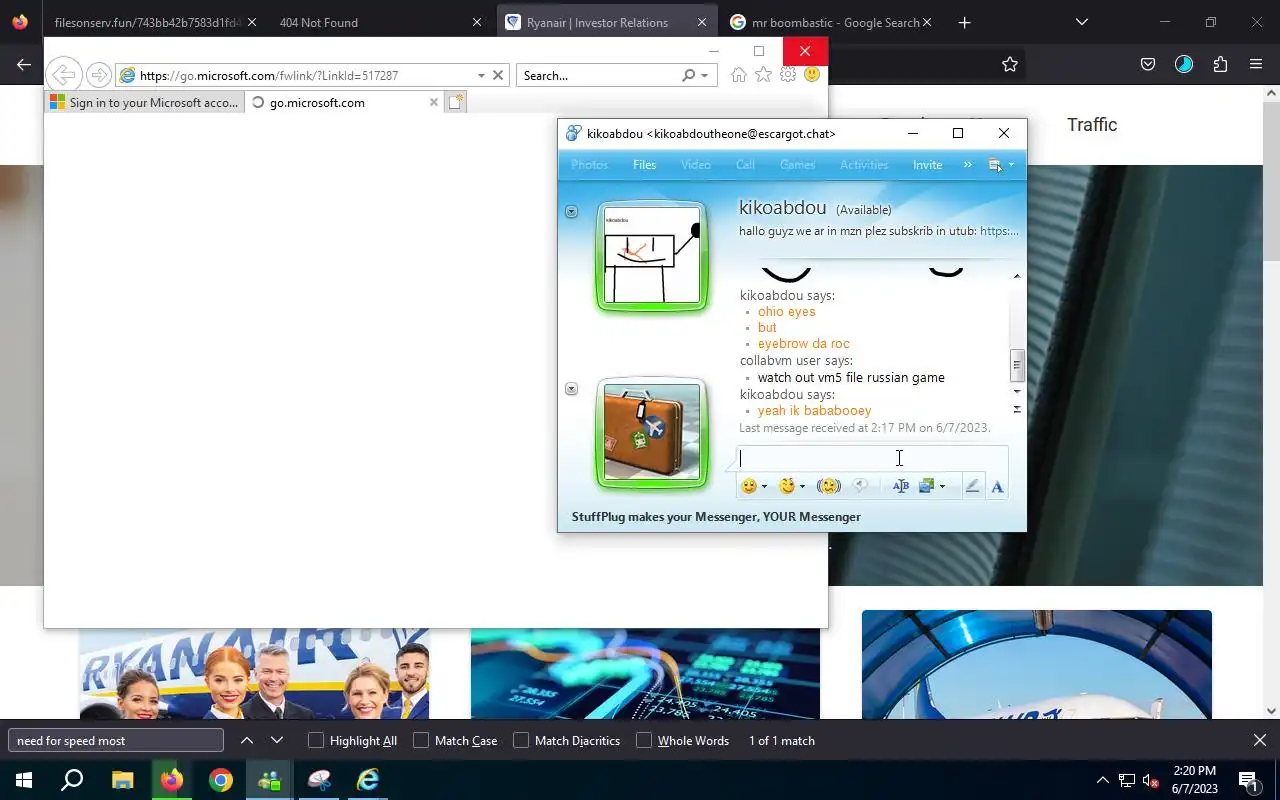Open the Firefox extensions puzzle icon
1280x800 pixels.
click(1220, 64)
